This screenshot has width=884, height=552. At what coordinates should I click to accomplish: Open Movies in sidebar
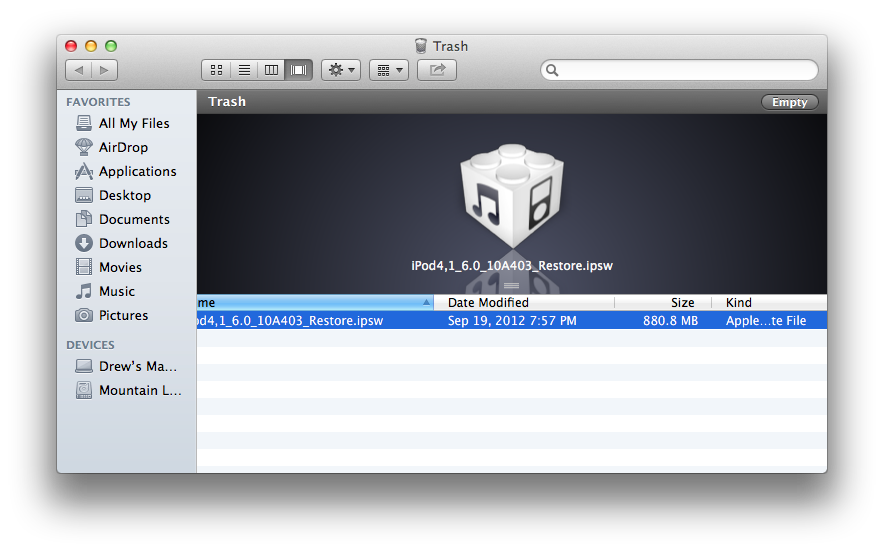[109, 267]
